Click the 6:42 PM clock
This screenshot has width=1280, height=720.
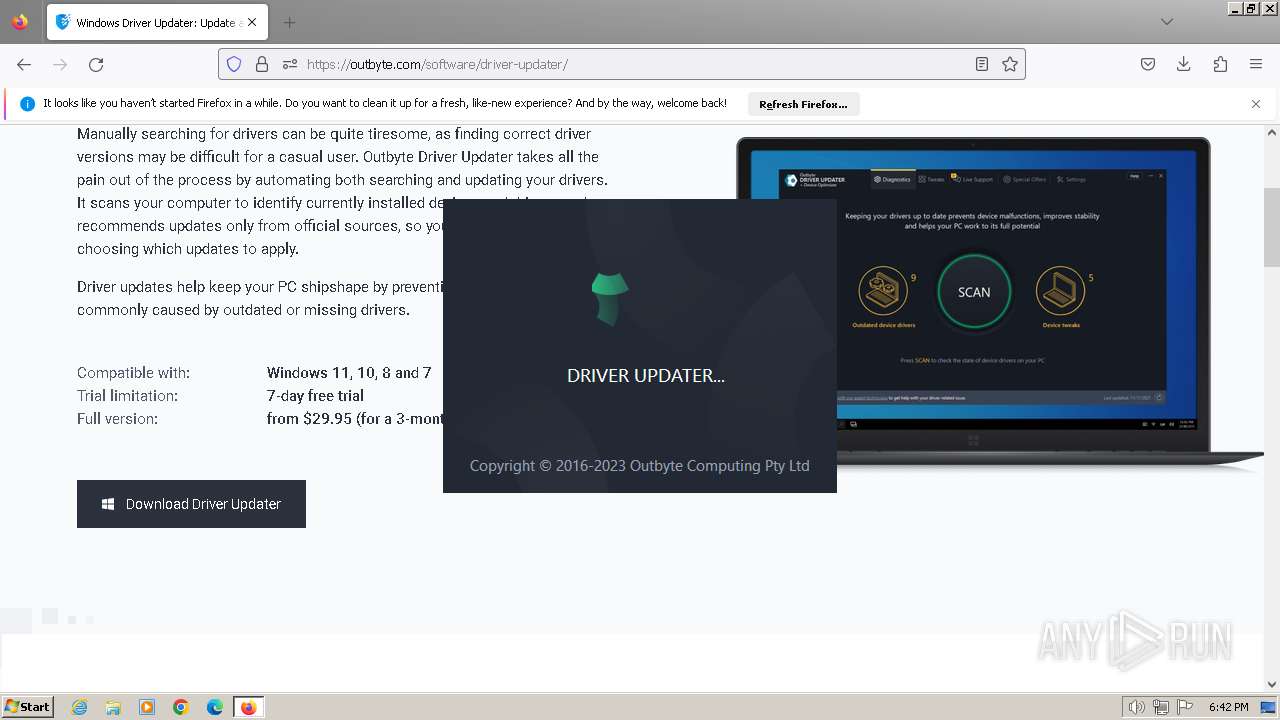click(1228, 707)
